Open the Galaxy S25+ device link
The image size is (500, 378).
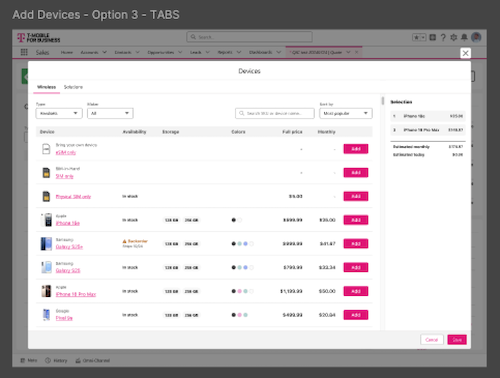(69, 247)
